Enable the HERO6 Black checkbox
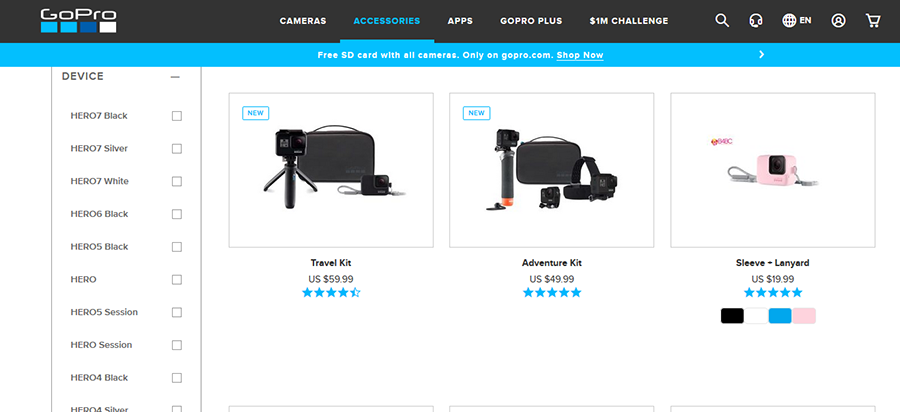 pyautogui.click(x=177, y=214)
